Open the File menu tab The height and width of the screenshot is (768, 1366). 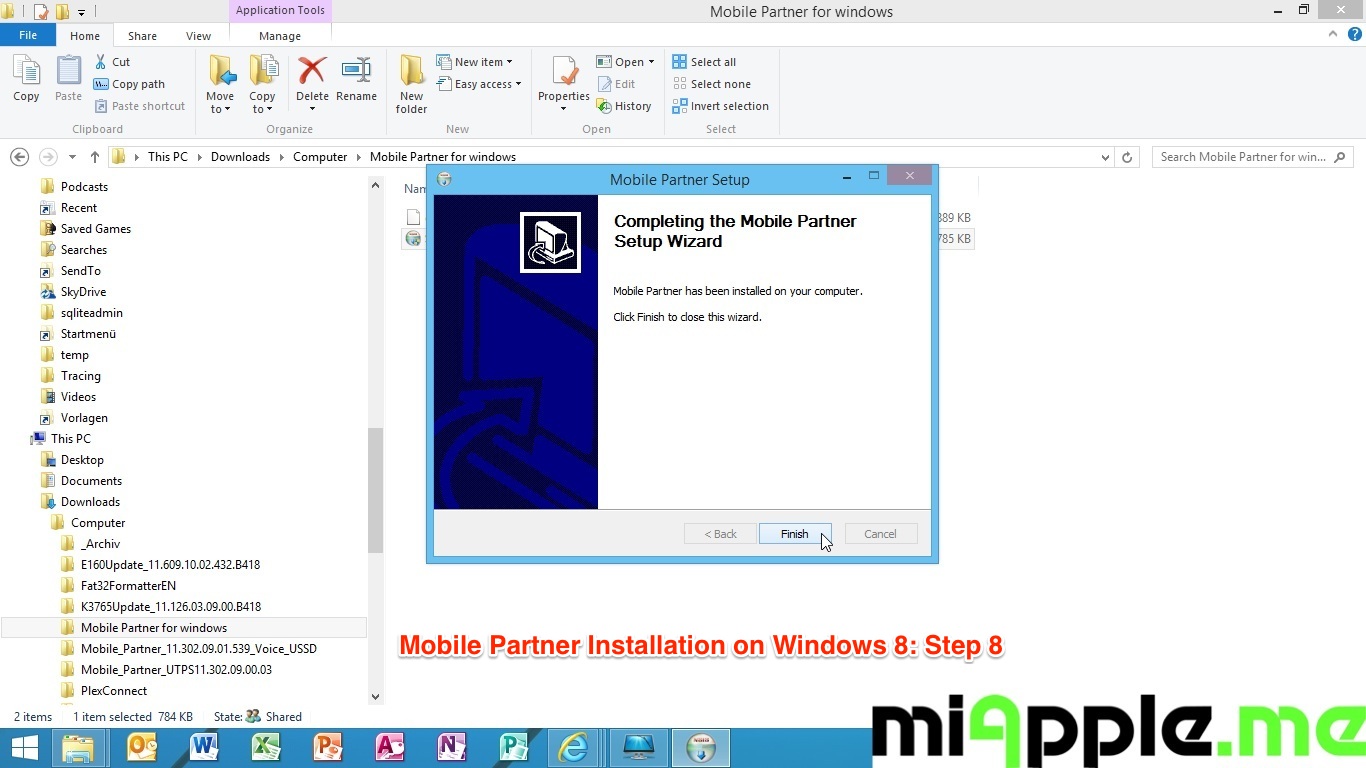coord(28,35)
